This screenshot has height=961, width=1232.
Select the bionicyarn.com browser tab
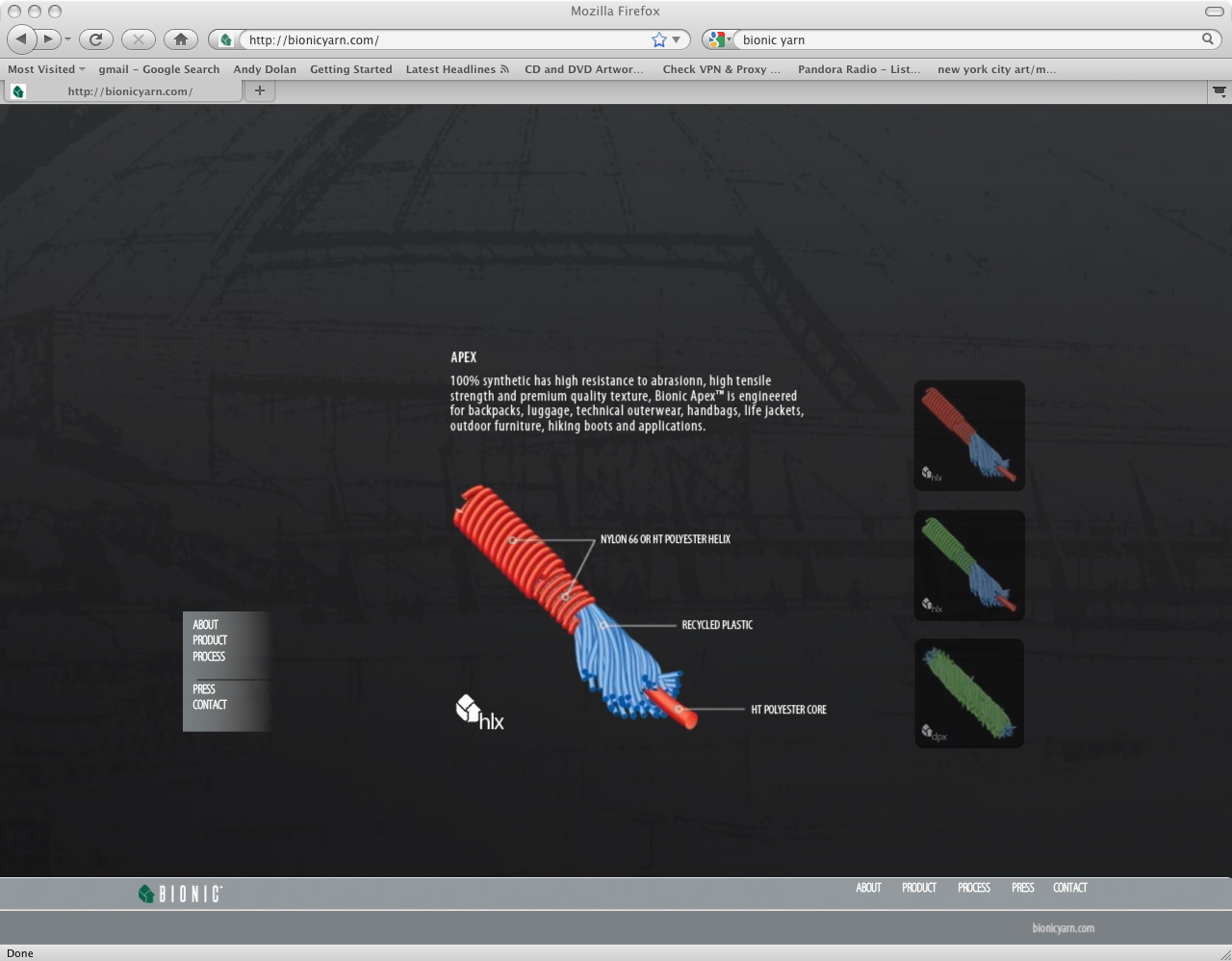(x=123, y=91)
